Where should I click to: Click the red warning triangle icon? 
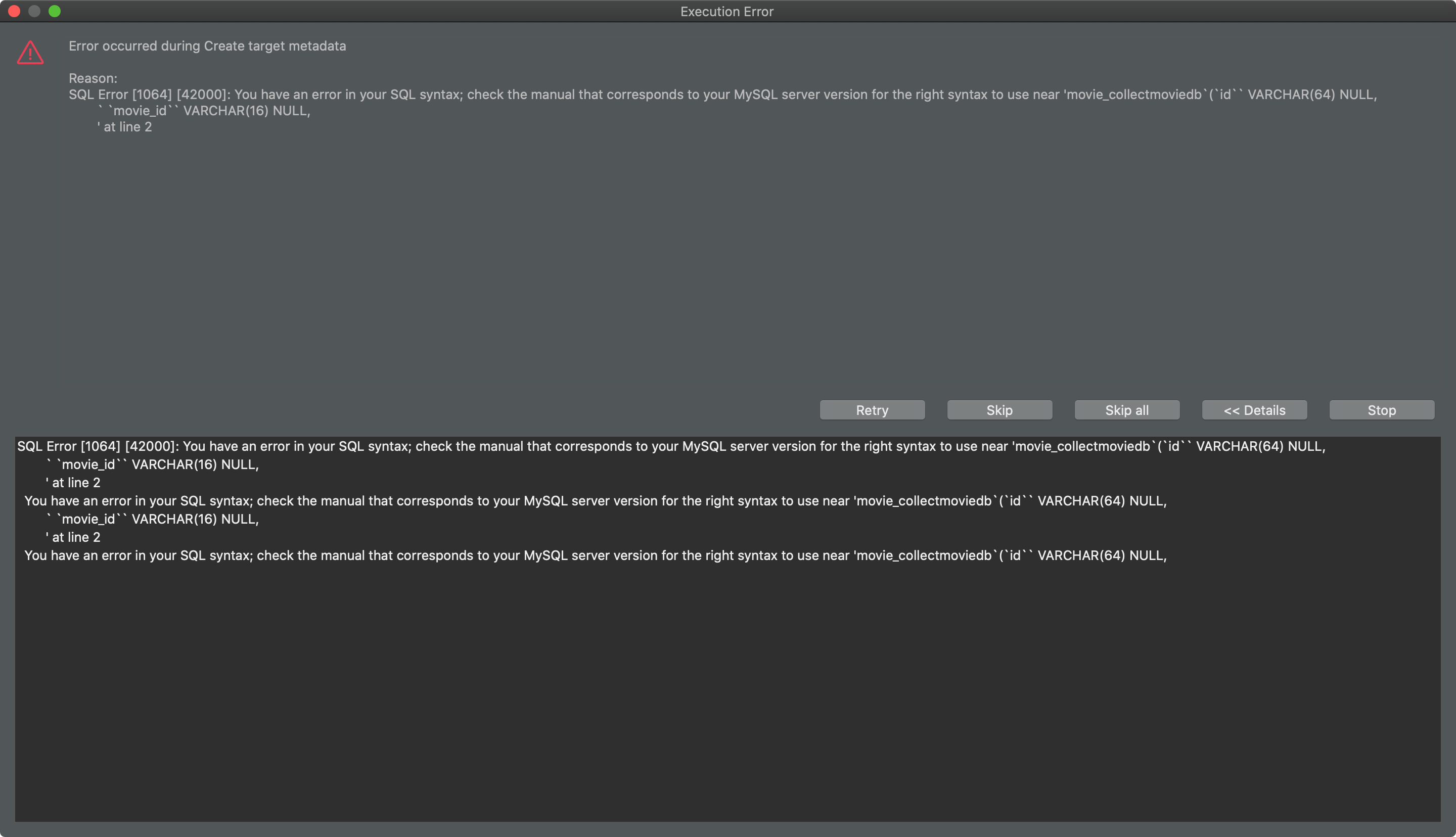[30, 53]
